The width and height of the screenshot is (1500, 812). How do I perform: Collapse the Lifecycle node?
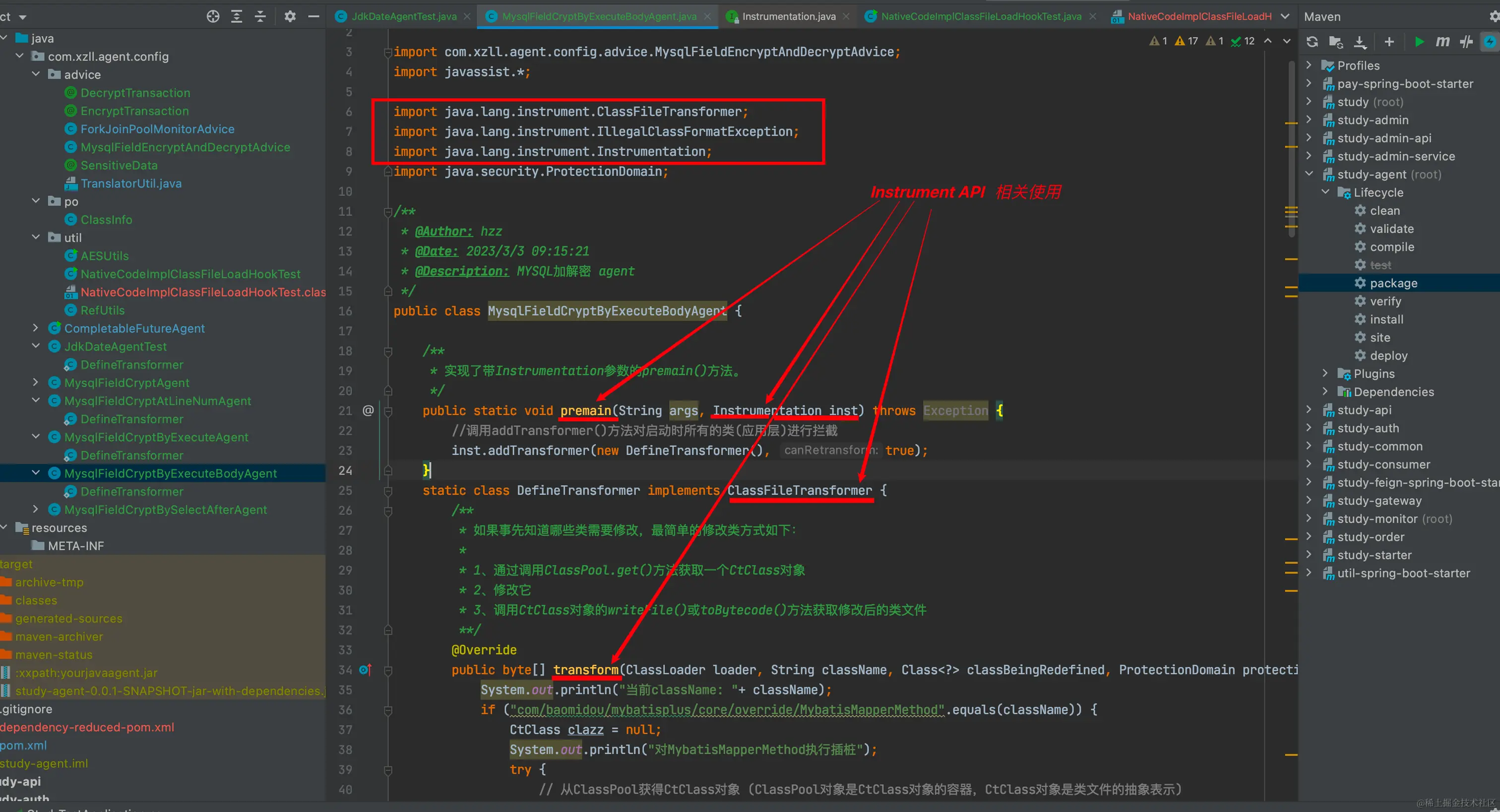point(1326,192)
